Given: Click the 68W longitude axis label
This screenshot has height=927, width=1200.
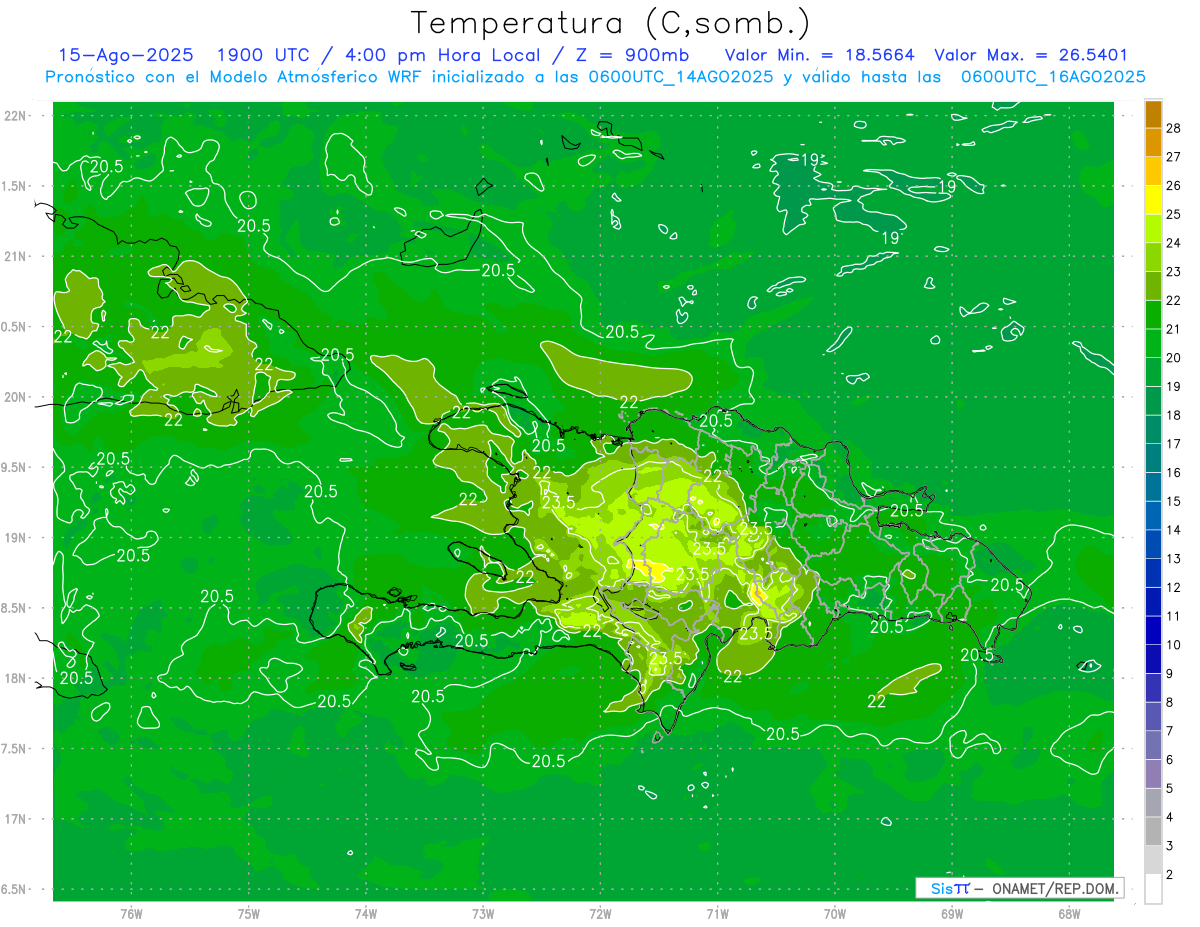Looking at the screenshot, I should pos(1069,913).
